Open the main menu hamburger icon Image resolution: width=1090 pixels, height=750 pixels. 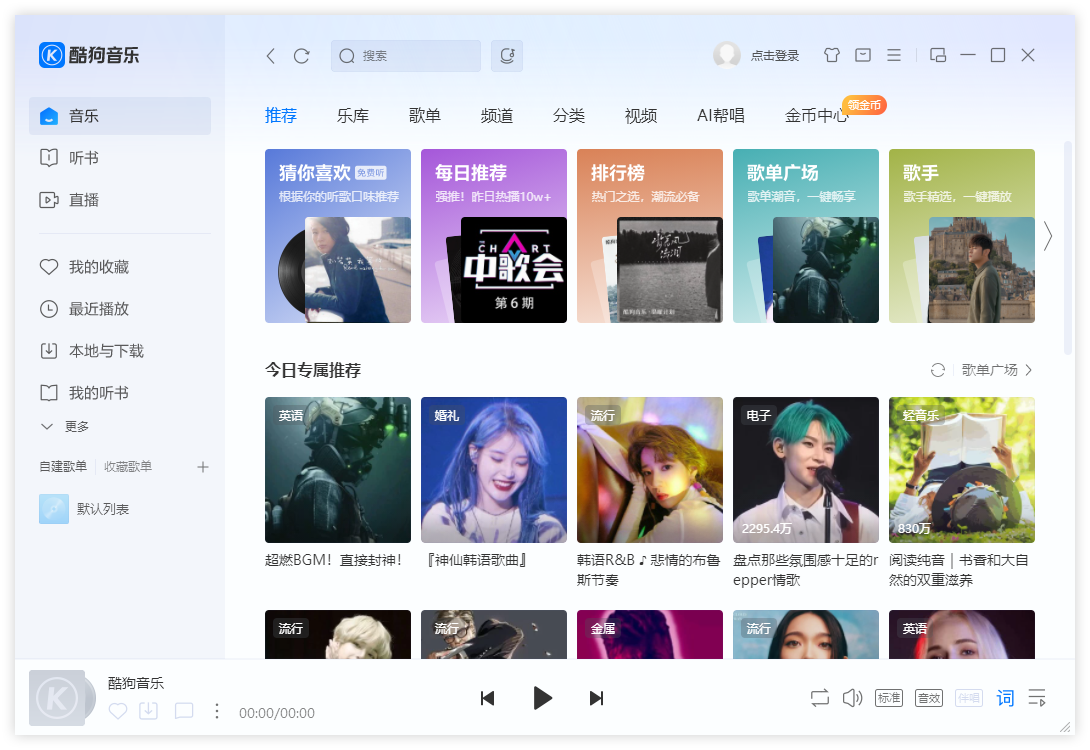(894, 55)
